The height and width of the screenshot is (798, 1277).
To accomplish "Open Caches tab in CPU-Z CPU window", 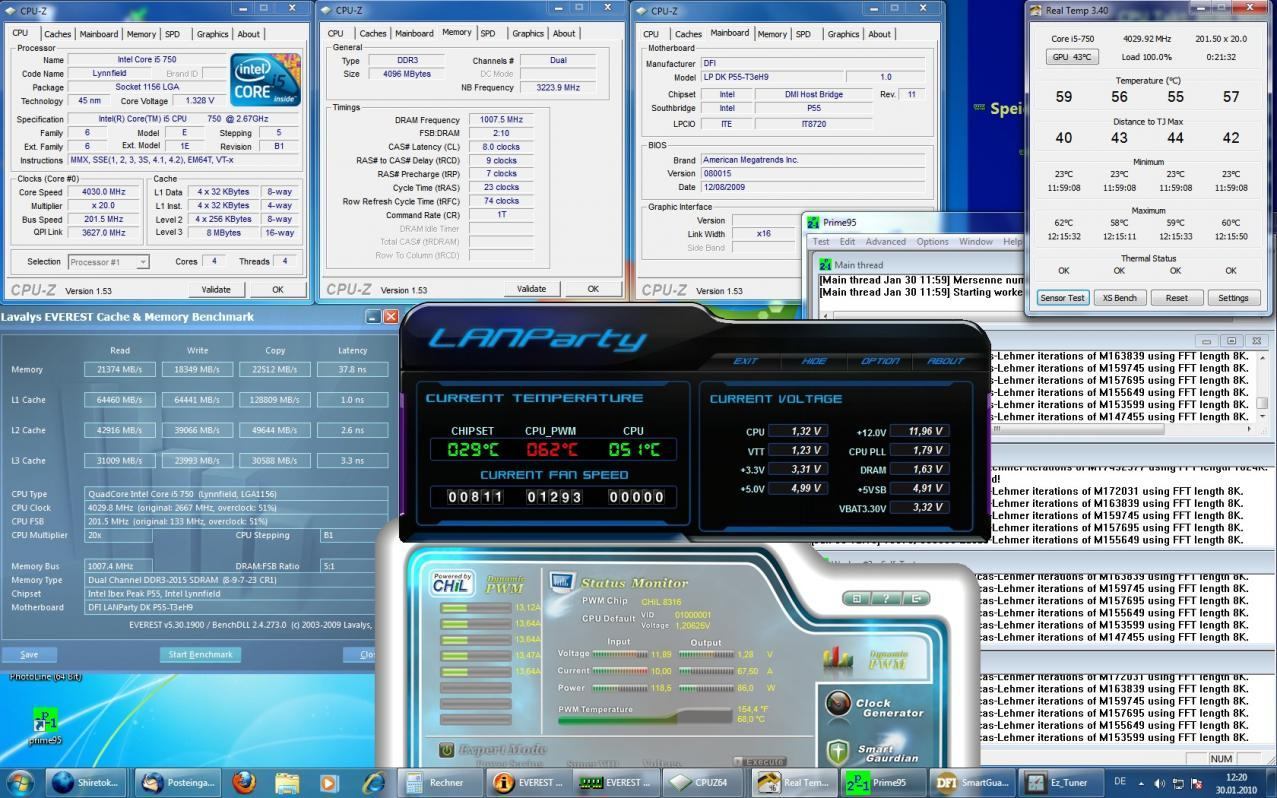I will click(58, 34).
